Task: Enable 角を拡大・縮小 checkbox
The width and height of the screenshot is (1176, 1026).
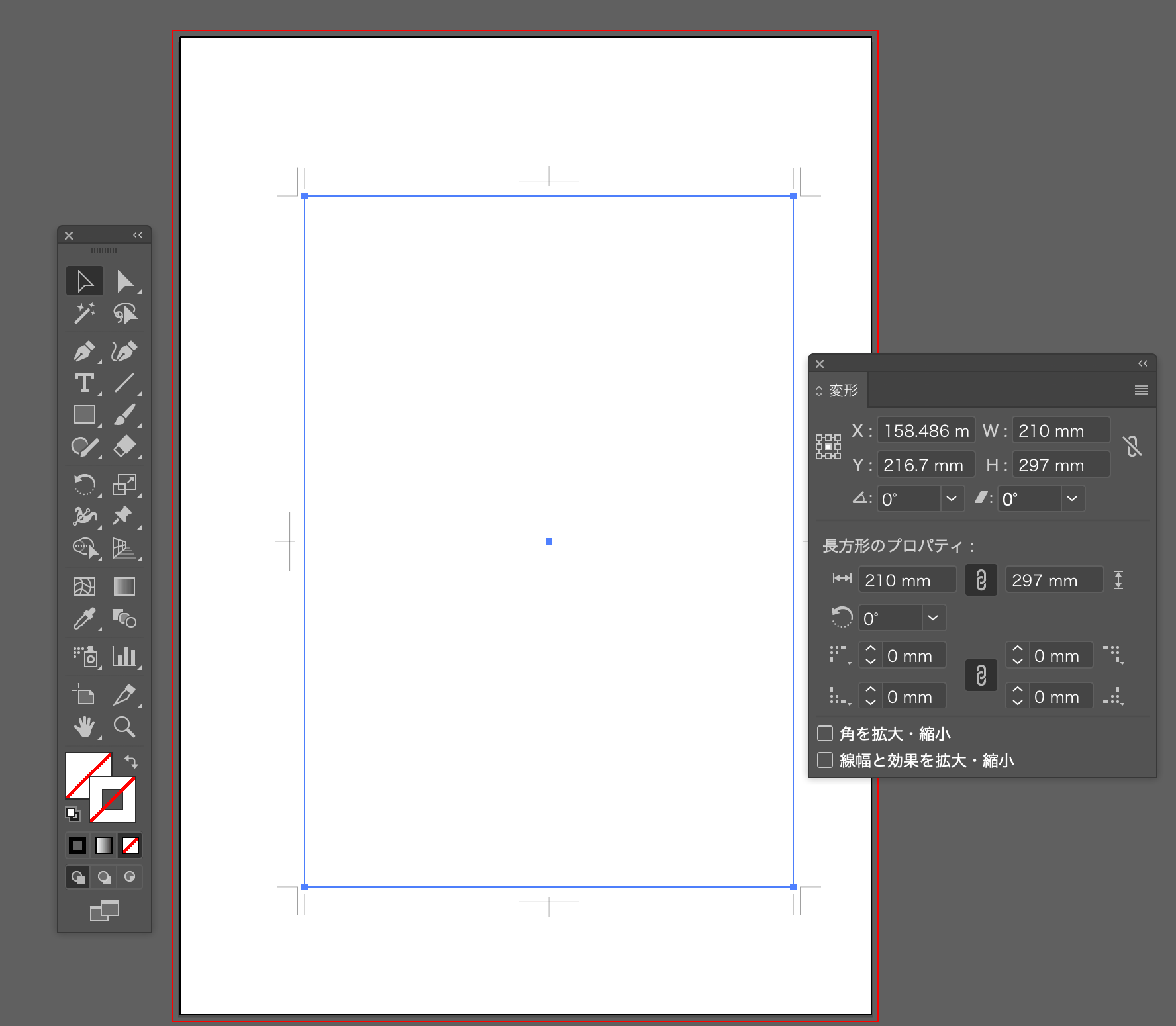Action: [825, 733]
